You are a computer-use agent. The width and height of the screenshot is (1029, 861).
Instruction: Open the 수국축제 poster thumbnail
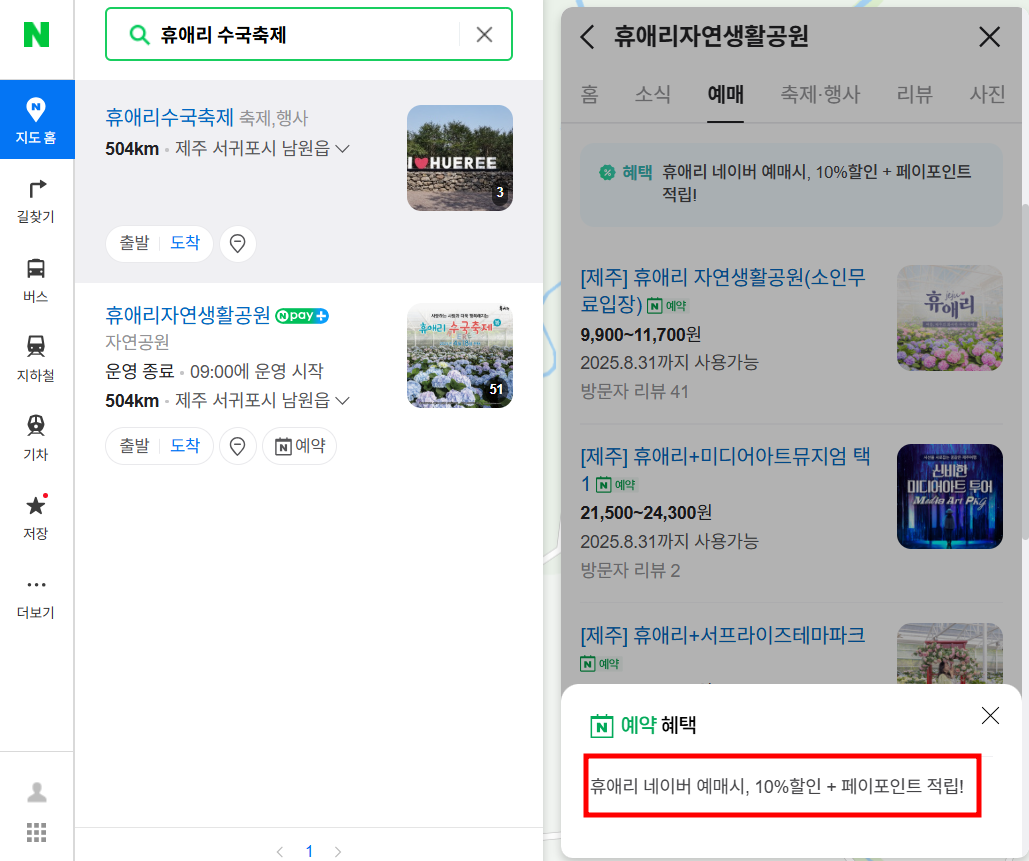[460, 355]
